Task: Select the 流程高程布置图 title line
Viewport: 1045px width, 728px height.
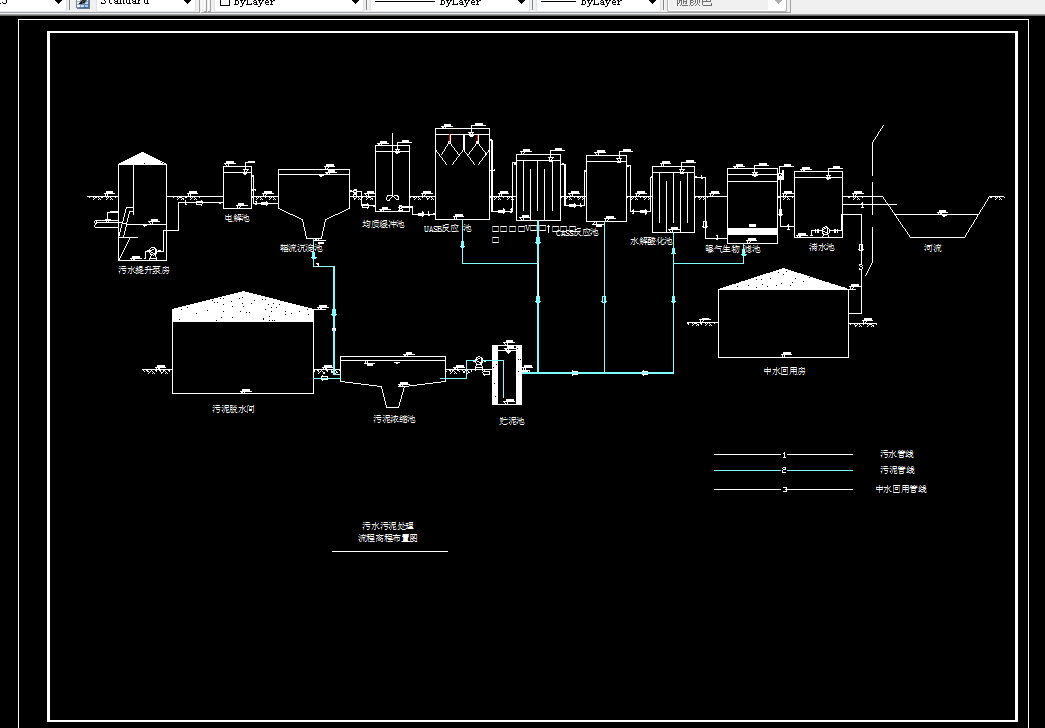Action: (388, 538)
